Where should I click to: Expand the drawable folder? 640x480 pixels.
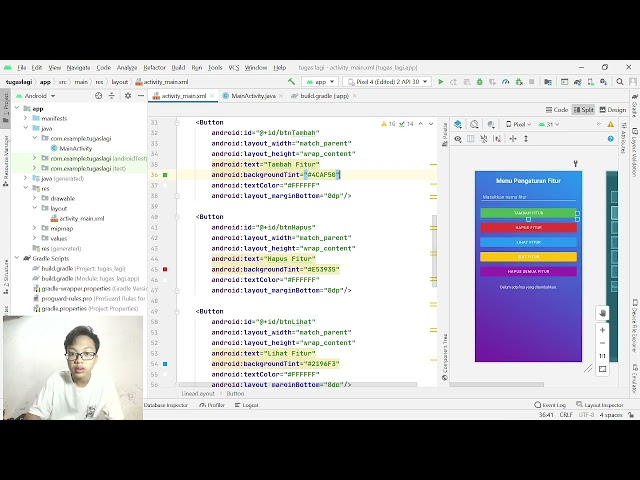coord(35,198)
